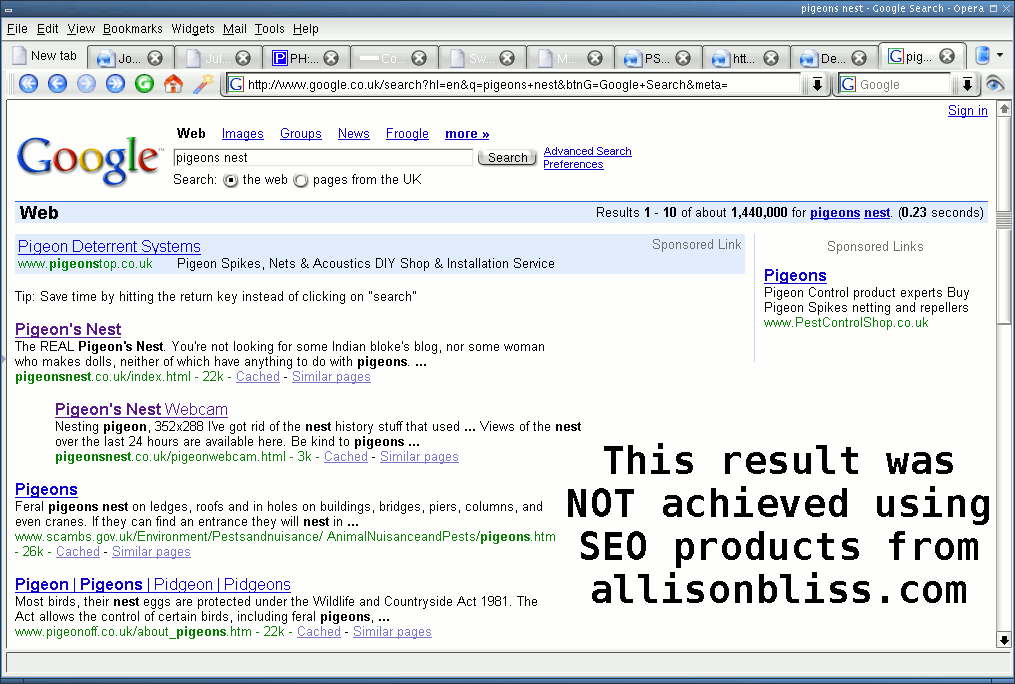Click the eye icon beside the search field
The width and height of the screenshot is (1015, 684).
(994, 84)
